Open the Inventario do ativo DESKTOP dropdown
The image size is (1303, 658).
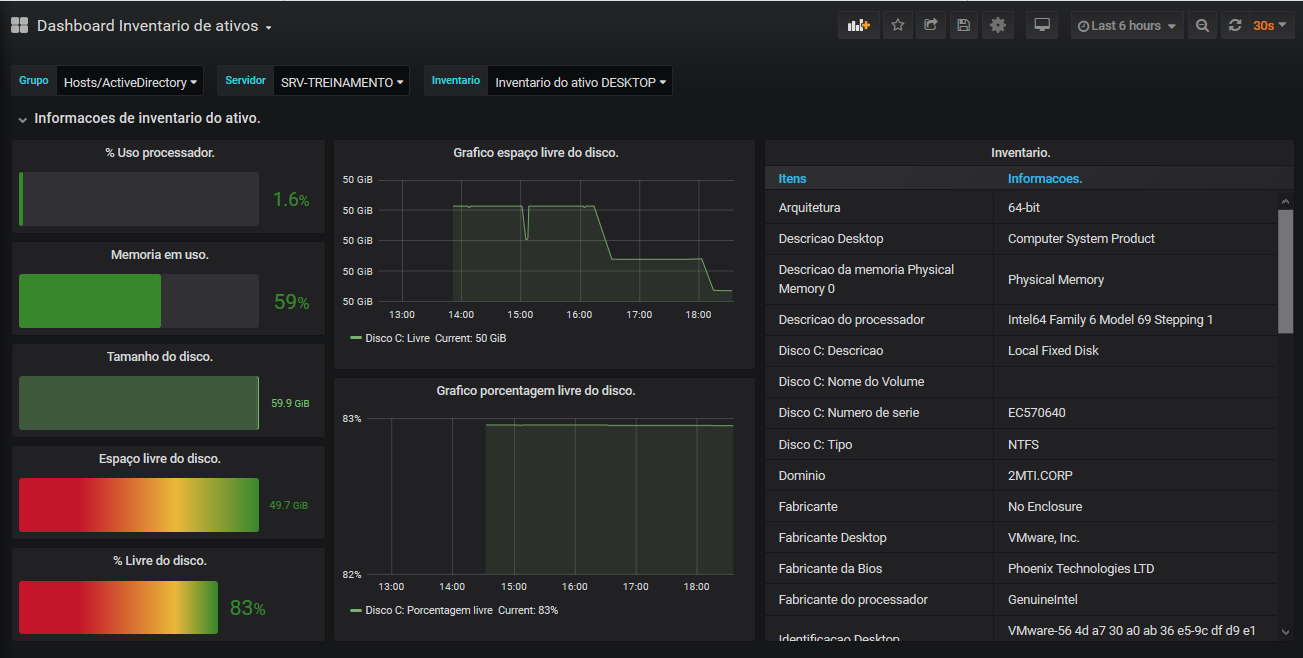click(x=580, y=82)
